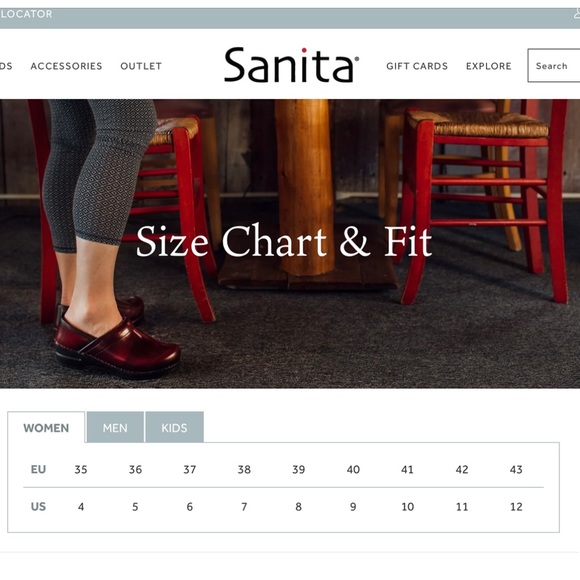Image resolution: width=580 pixels, height=580 pixels.
Task: Click the LOCATOR link in top bar
Action: pyautogui.click(x=26, y=14)
